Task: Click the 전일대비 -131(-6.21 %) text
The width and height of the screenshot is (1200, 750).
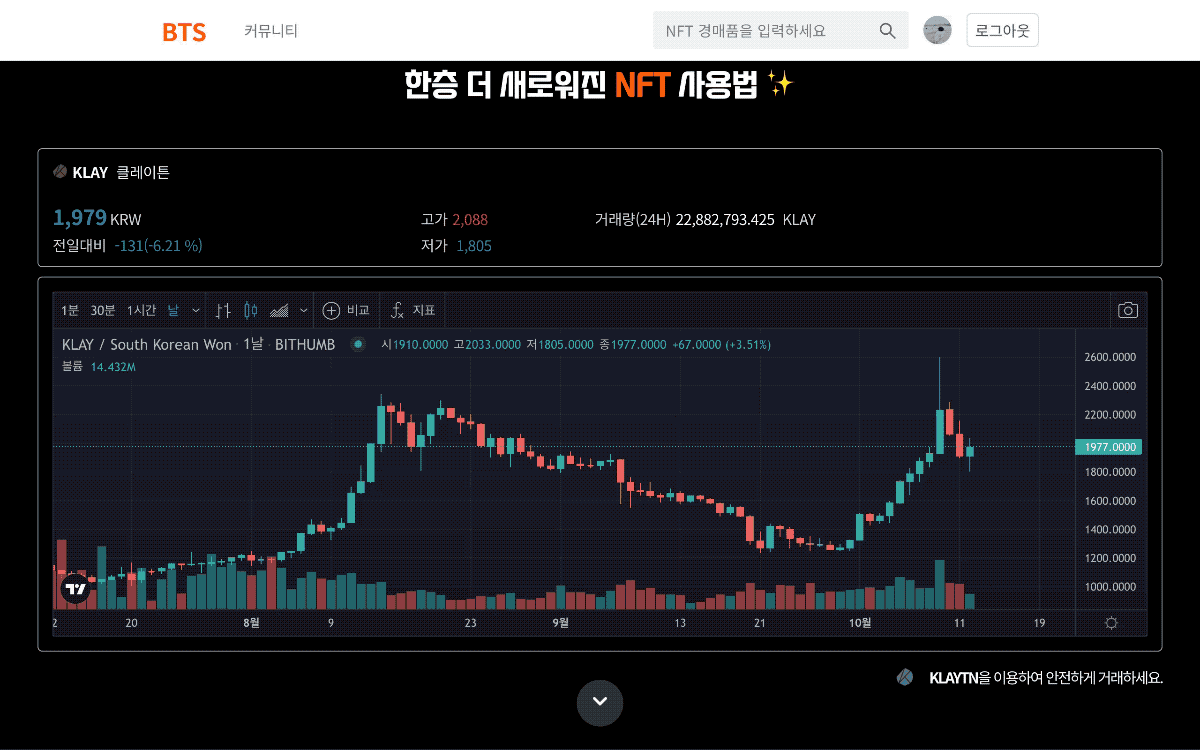Action: click(x=127, y=245)
